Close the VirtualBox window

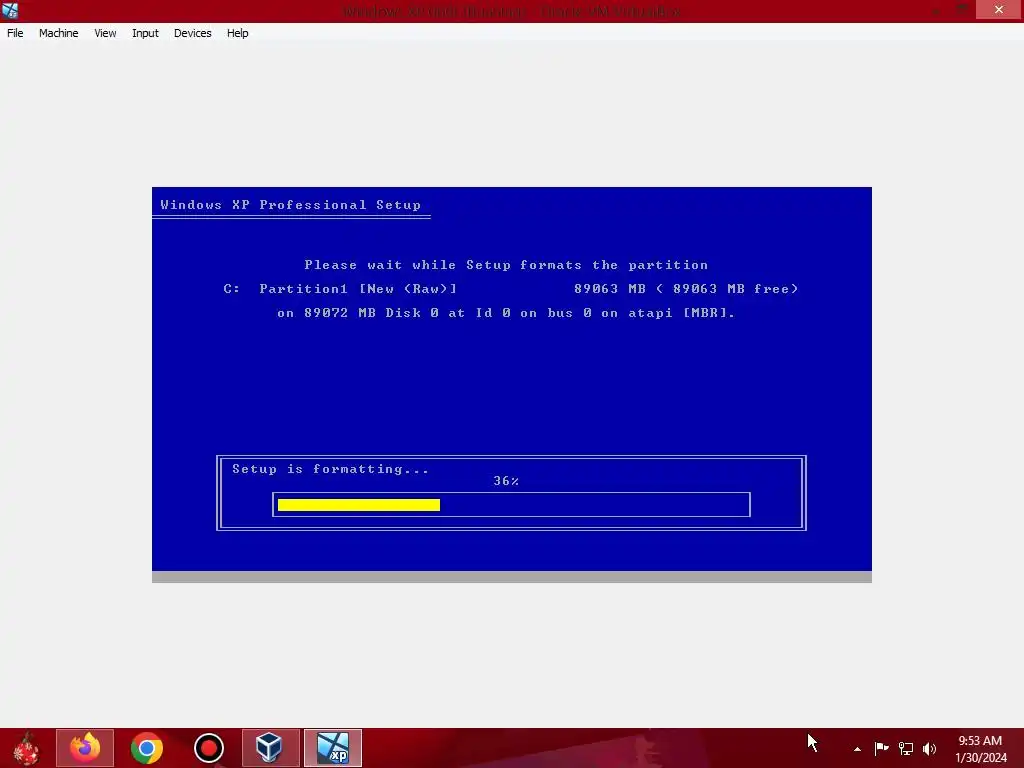pos(999,9)
